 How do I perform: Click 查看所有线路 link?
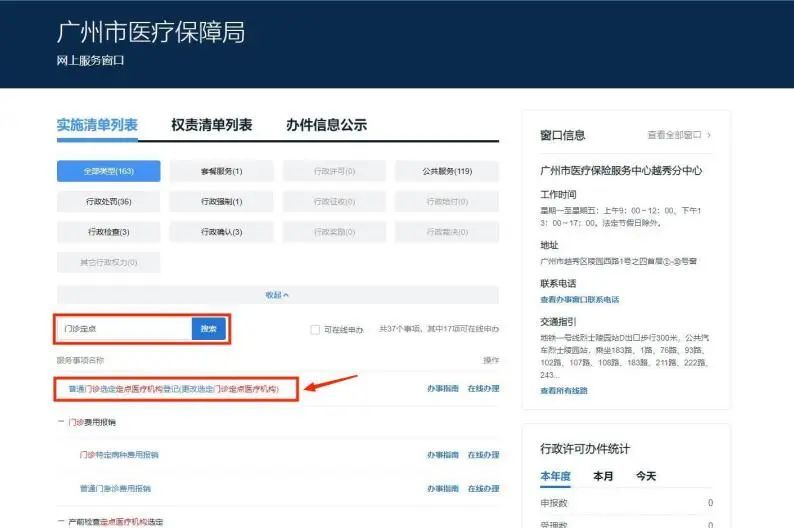(x=564, y=390)
